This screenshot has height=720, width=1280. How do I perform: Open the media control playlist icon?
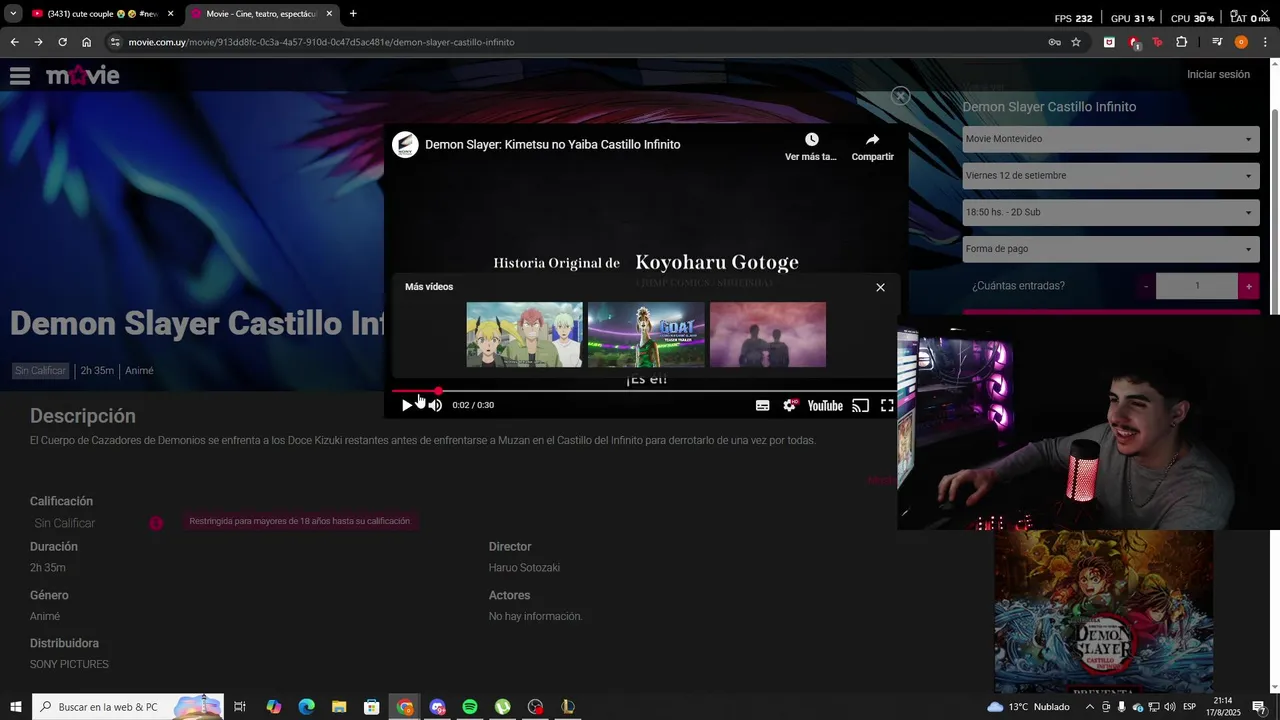(x=1217, y=42)
